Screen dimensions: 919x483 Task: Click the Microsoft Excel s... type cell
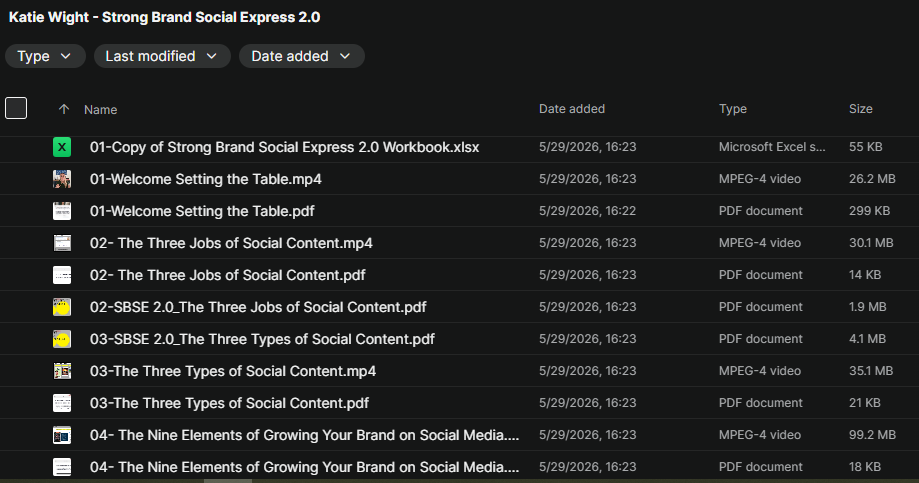pos(772,147)
